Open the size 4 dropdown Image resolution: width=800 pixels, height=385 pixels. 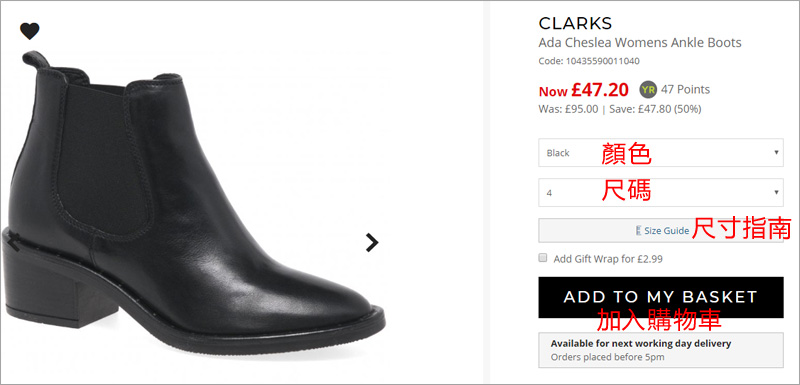point(661,192)
